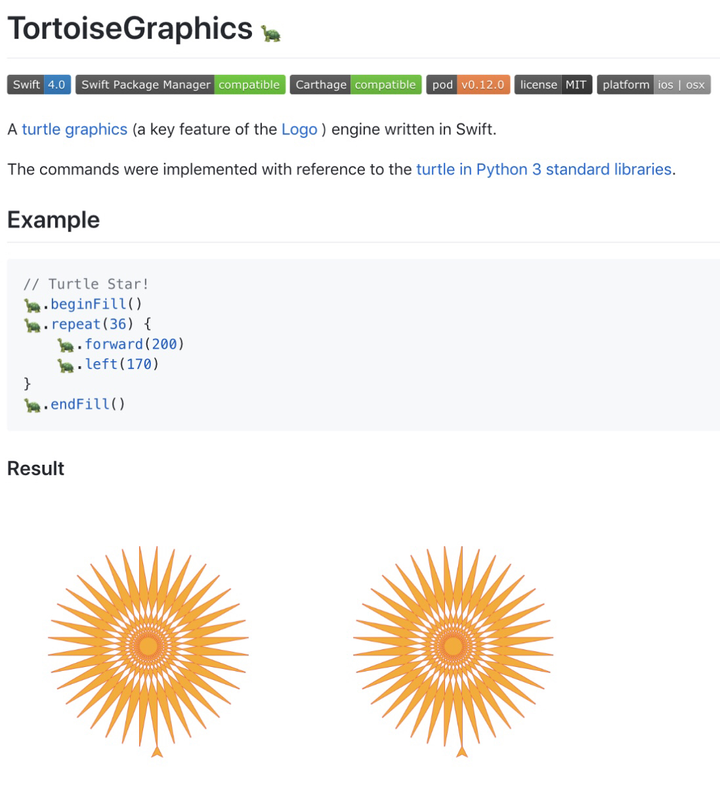Visit the "turtle in Python 3 standard libraries" link

tap(544, 169)
